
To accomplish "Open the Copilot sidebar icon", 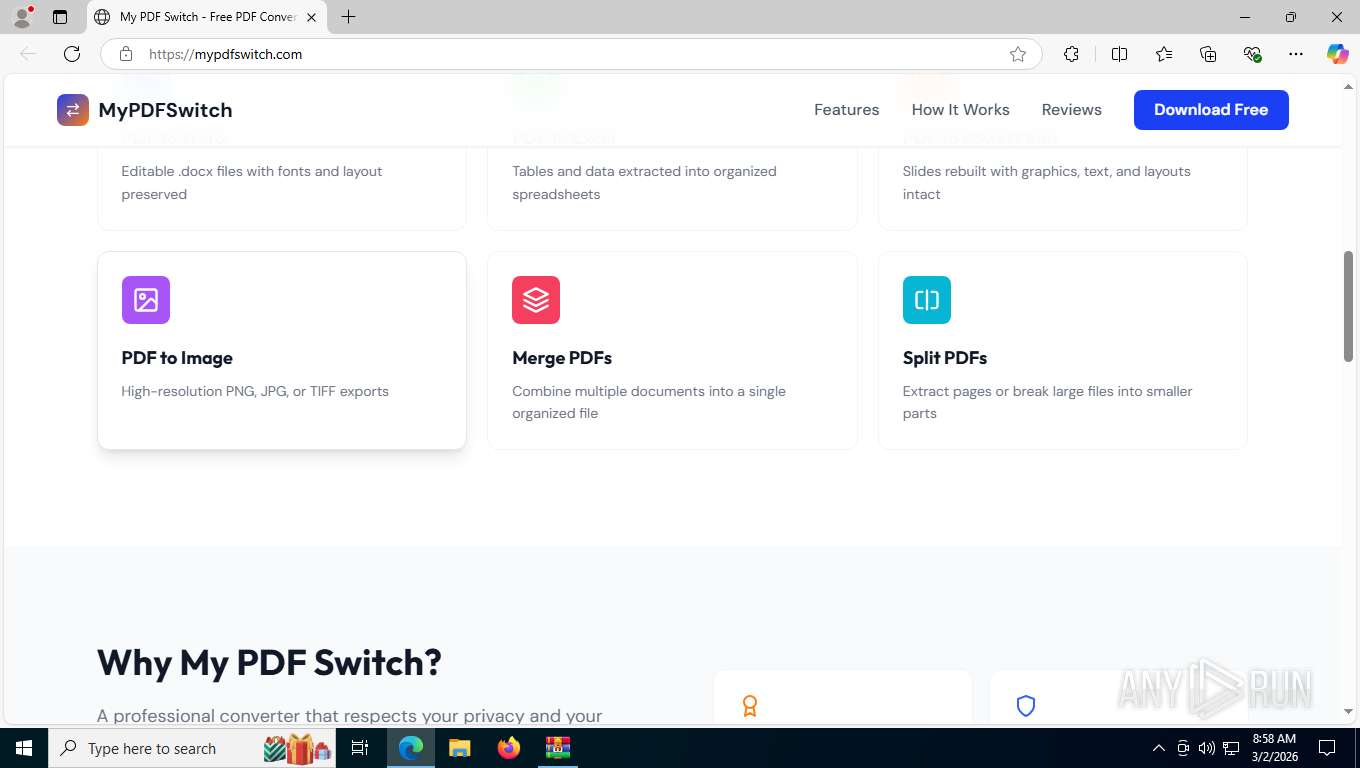I will pos(1337,54).
